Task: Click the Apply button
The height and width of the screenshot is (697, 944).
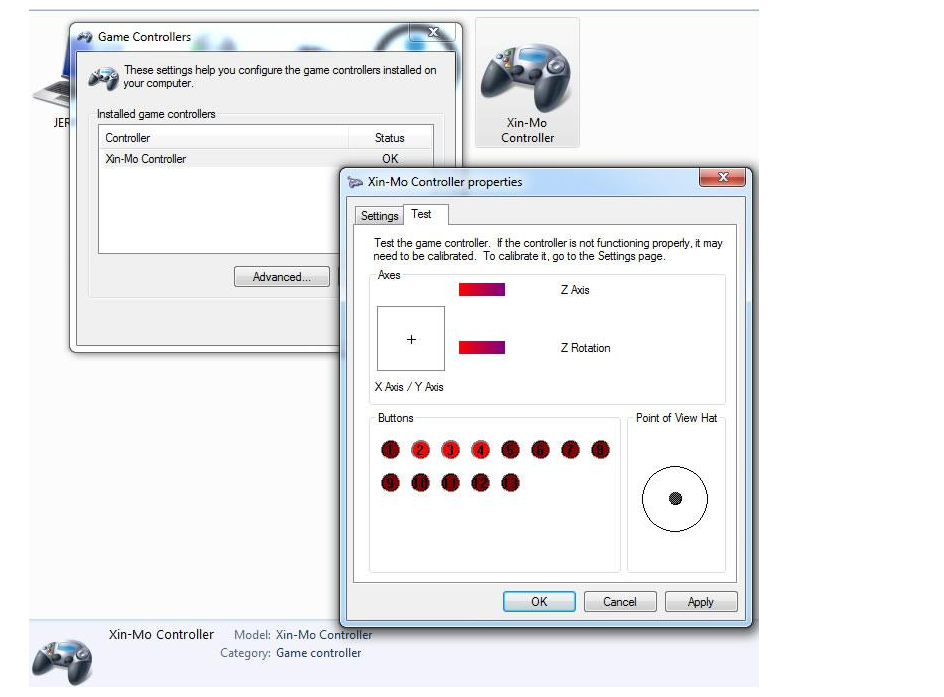Action: tap(701, 601)
